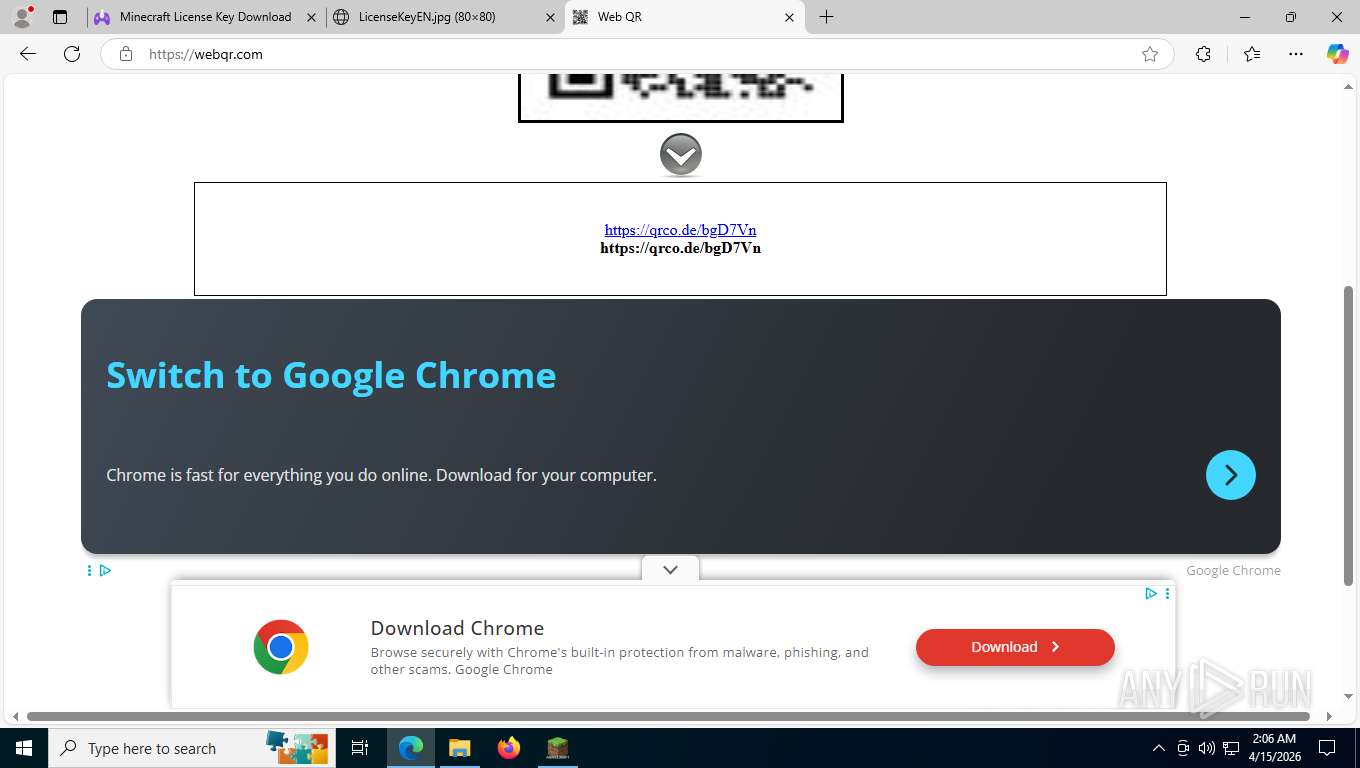Click the scroll-down arrow of scrollbar
Image resolution: width=1360 pixels, height=768 pixels.
1348,697
